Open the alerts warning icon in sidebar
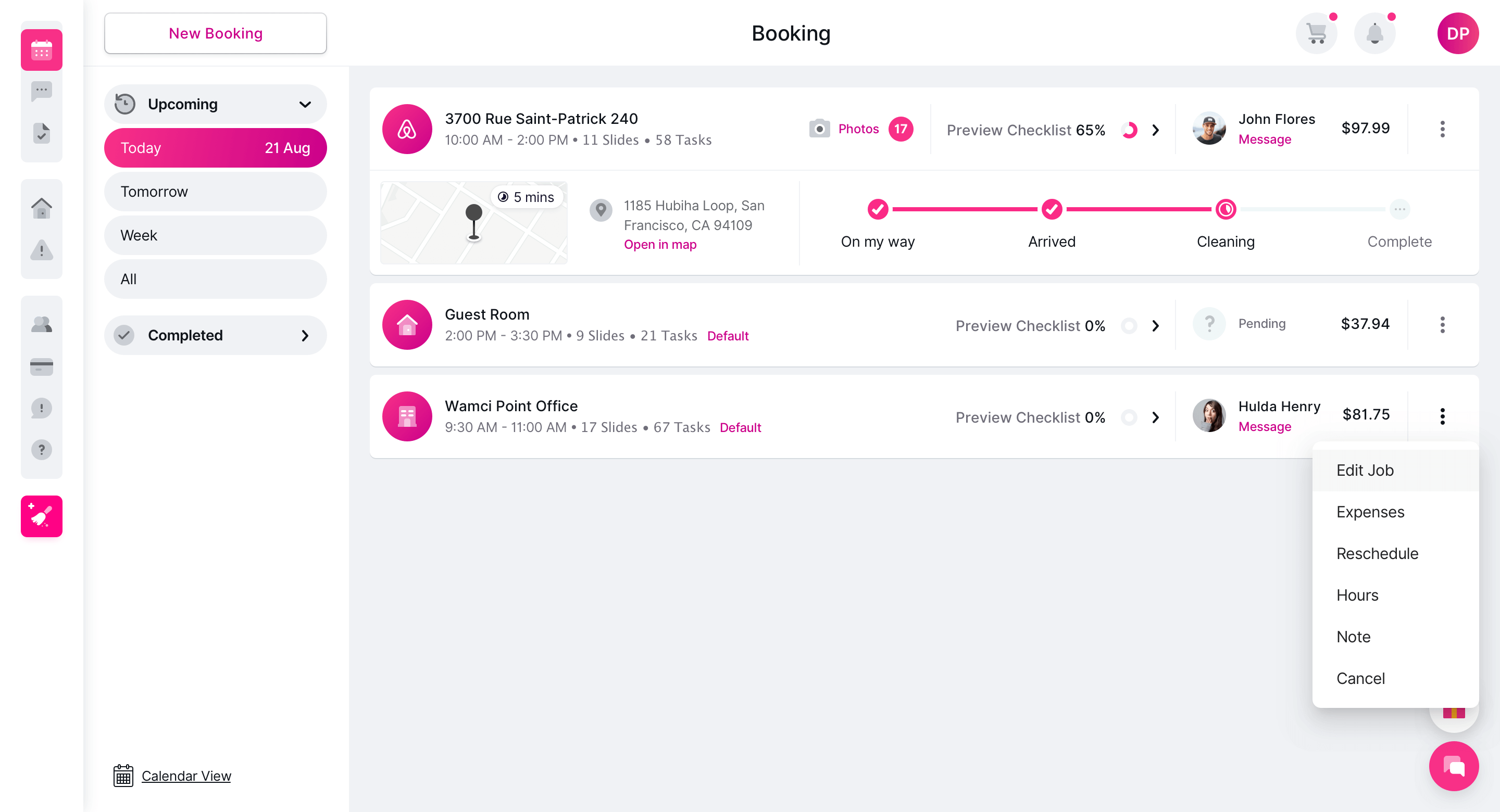 (x=41, y=250)
